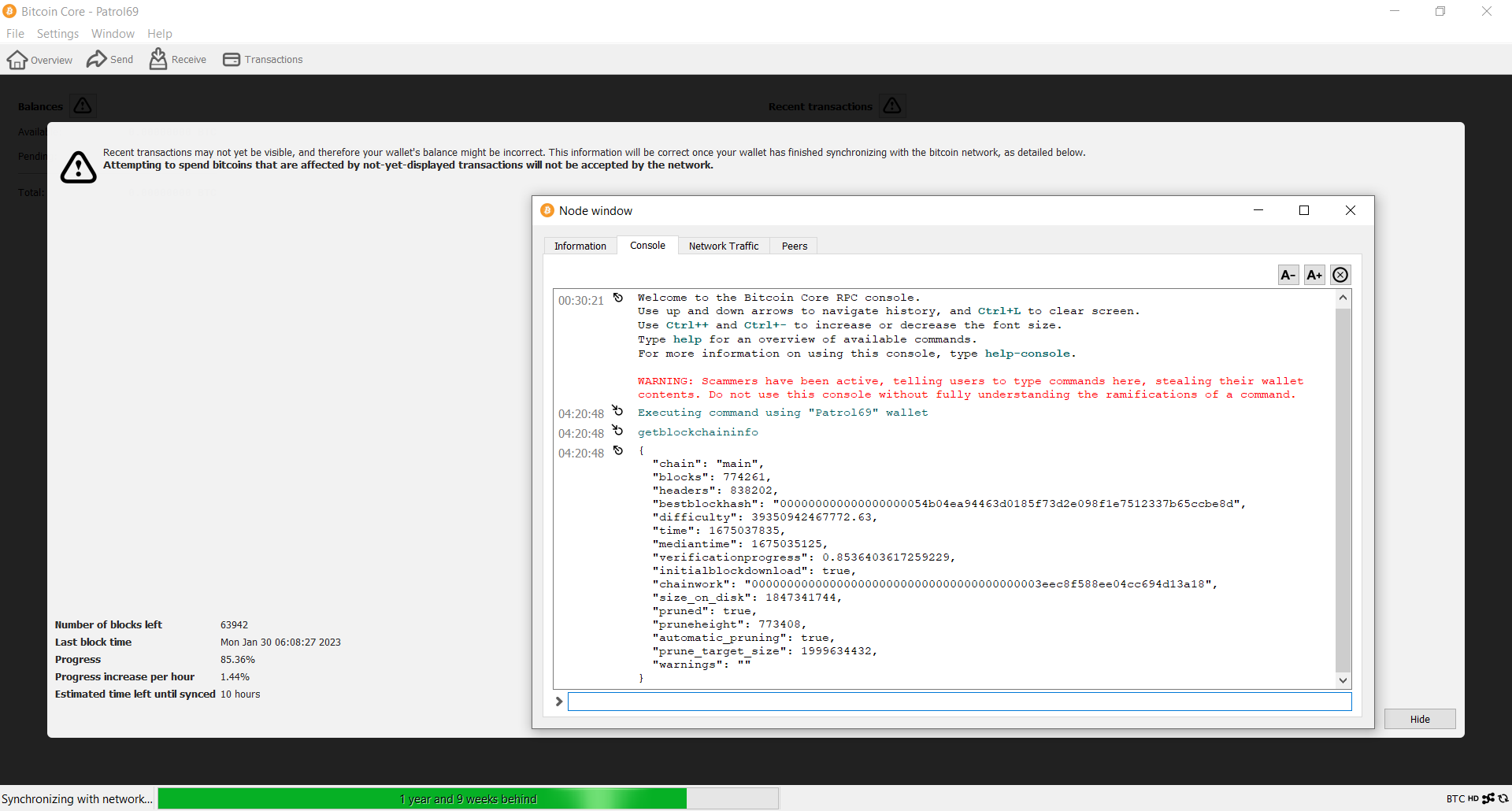Click the 'Executing command using "Patrol69" wallet' line
1512x811 pixels.
tap(783, 413)
